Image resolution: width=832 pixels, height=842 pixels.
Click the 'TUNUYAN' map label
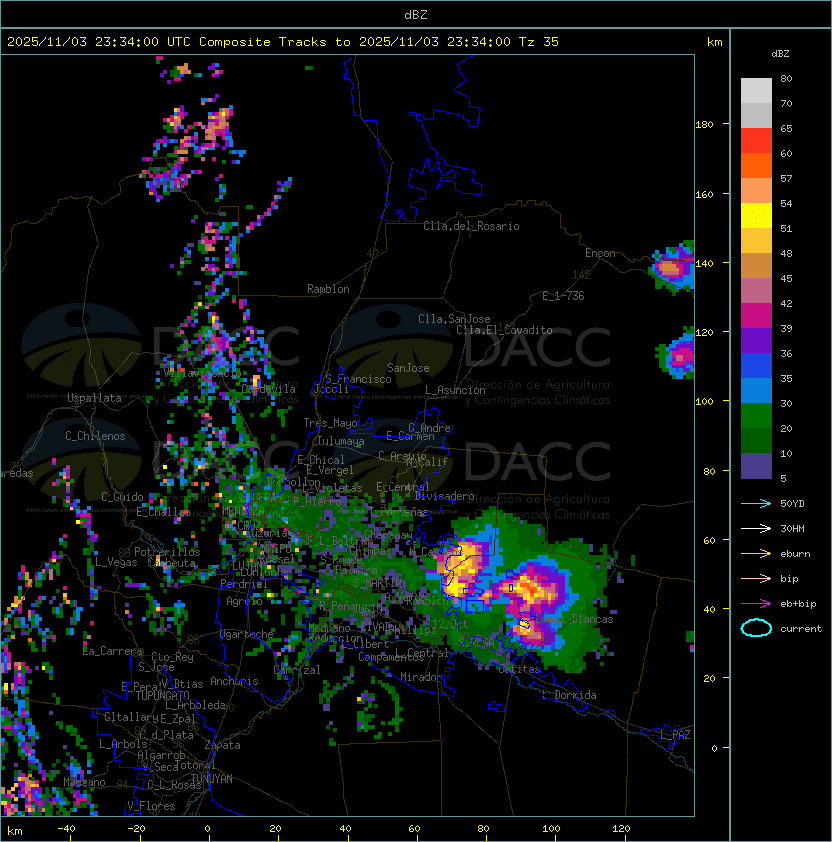[212, 779]
